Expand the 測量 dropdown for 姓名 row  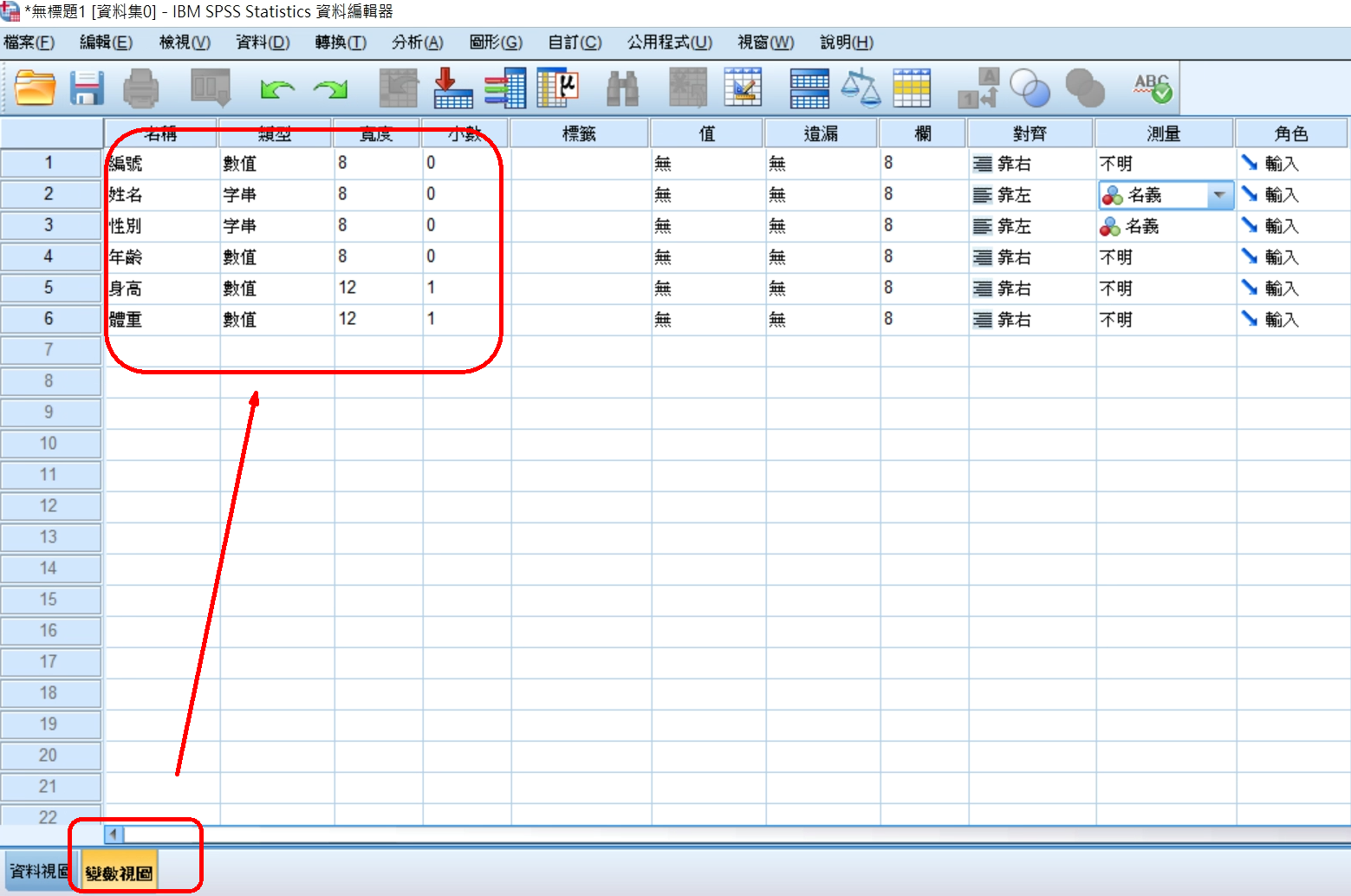pos(1219,195)
